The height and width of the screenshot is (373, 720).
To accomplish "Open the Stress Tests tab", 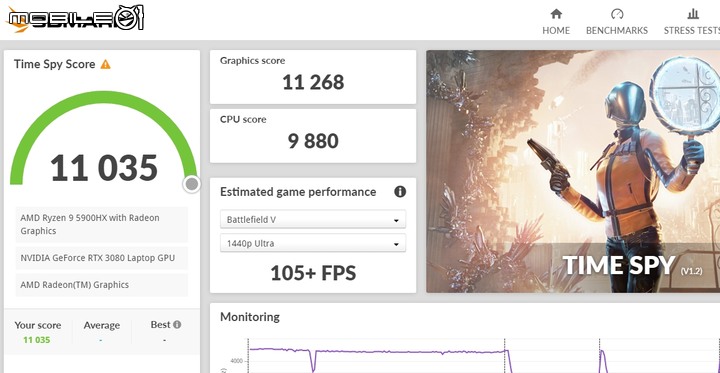I will pyautogui.click(x=692, y=21).
